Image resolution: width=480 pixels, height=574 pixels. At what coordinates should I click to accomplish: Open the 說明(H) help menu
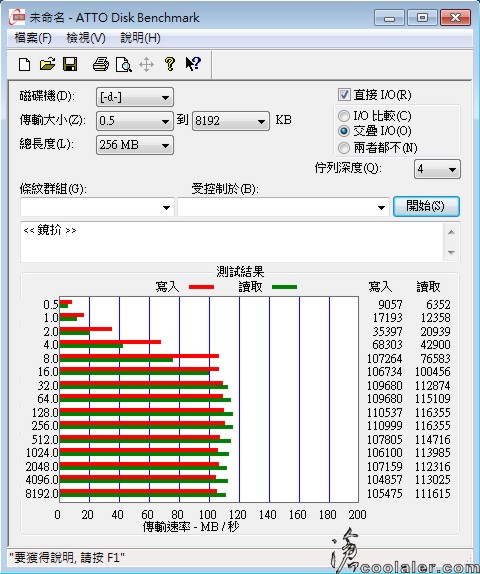coord(141,38)
